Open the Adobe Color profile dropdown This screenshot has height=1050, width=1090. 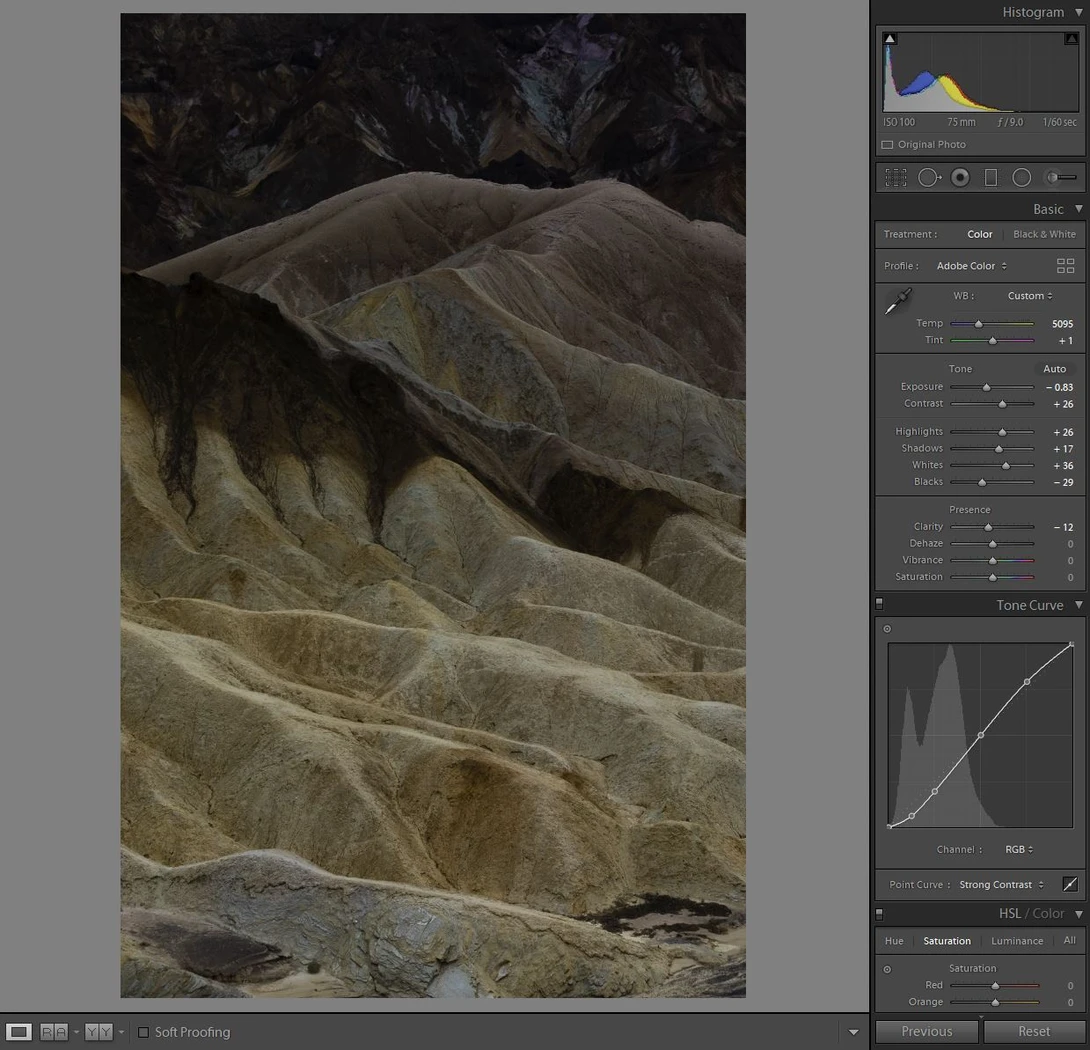tap(971, 266)
